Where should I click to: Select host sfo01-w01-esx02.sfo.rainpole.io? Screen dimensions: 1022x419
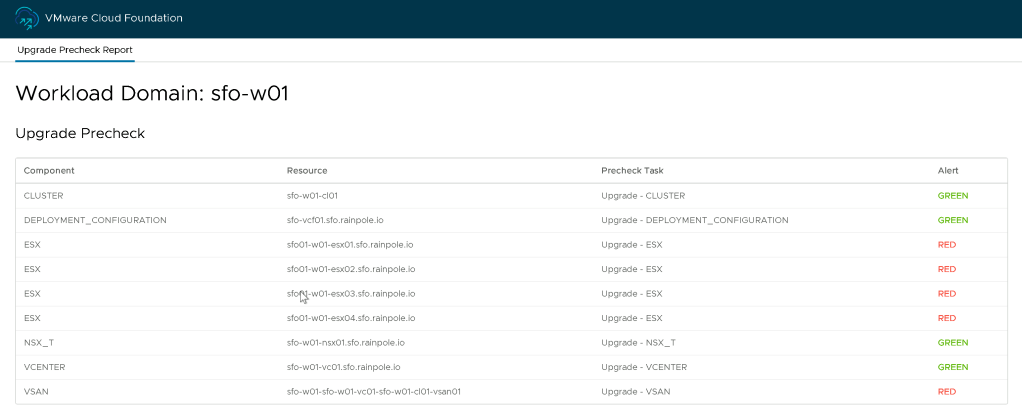click(x=351, y=269)
